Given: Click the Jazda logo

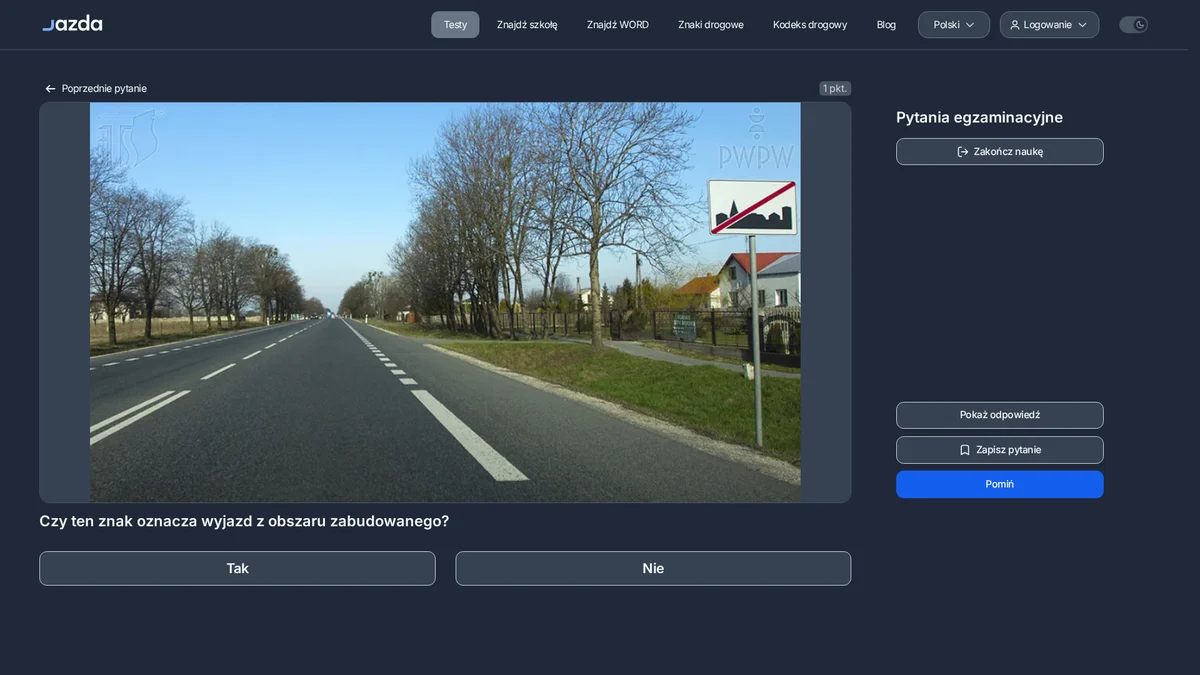Looking at the screenshot, I should point(72,23).
